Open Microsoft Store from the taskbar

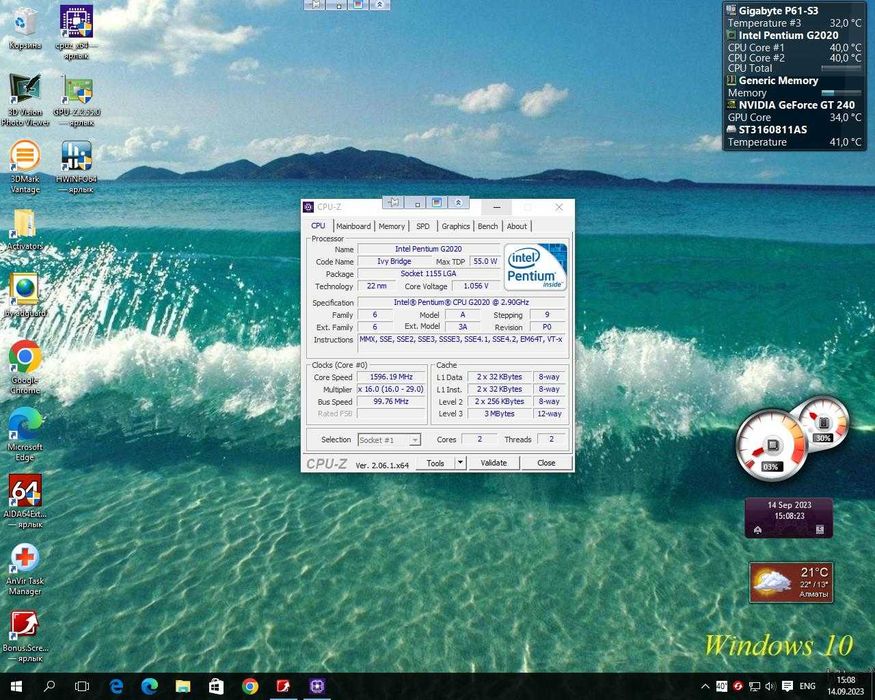click(217, 686)
